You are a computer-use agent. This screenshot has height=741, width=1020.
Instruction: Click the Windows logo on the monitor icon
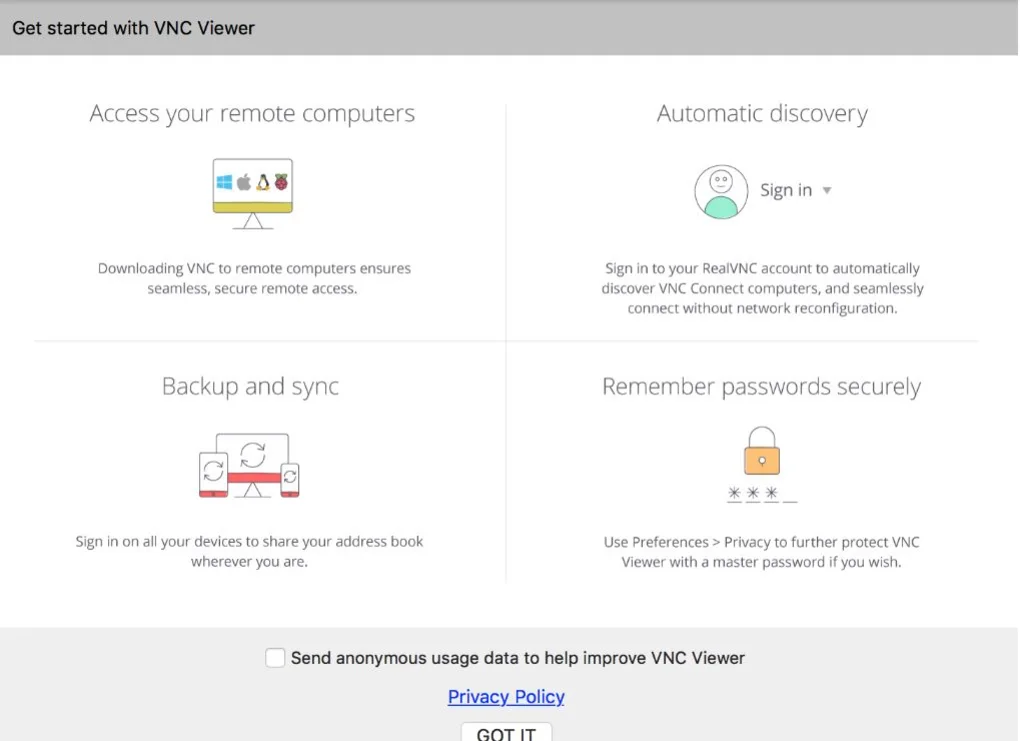[x=224, y=182]
